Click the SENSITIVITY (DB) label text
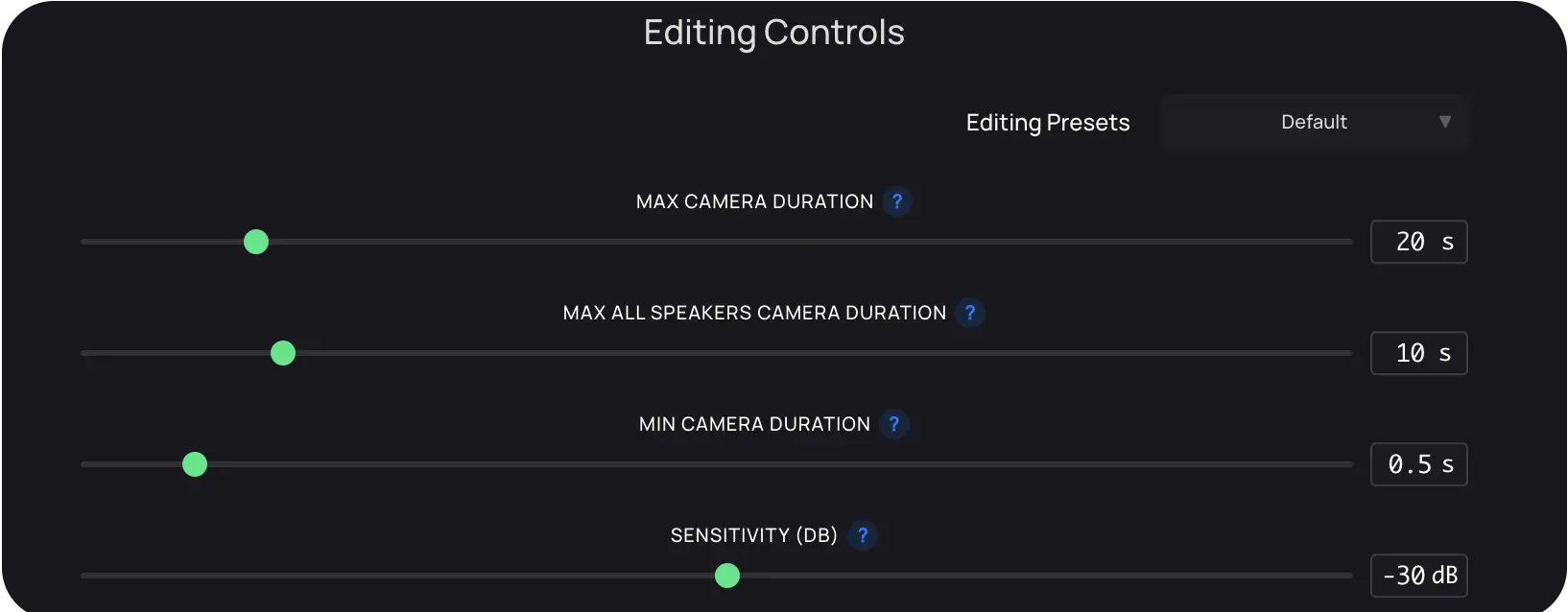This screenshot has height=612, width=1568. (x=753, y=535)
